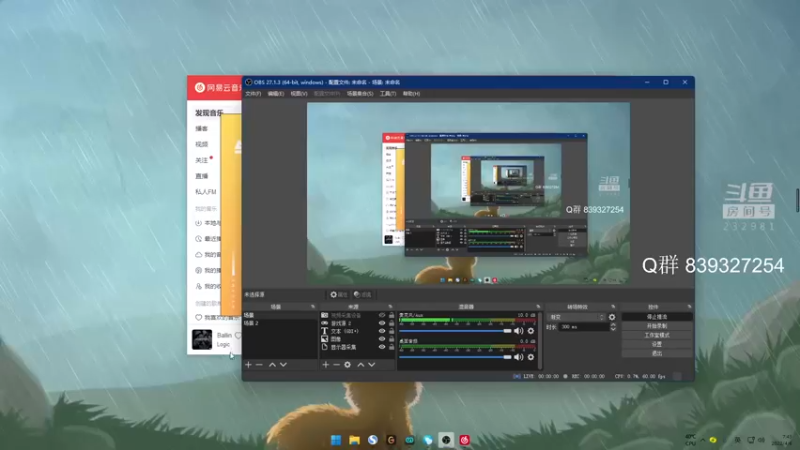Click the transition duration 300 ms field

584,327
